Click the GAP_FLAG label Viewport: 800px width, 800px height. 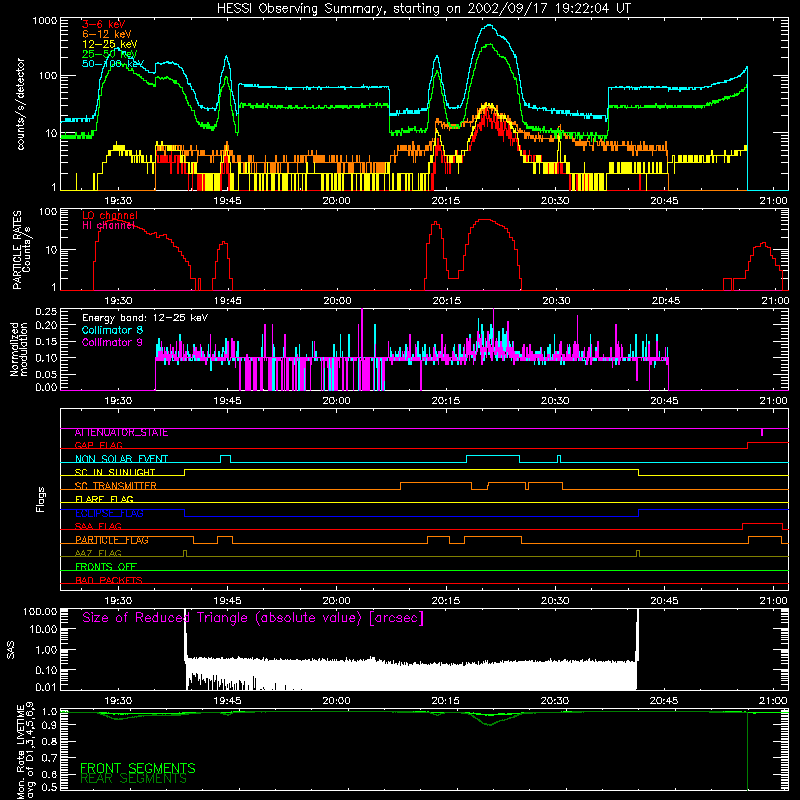pos(98,445)
